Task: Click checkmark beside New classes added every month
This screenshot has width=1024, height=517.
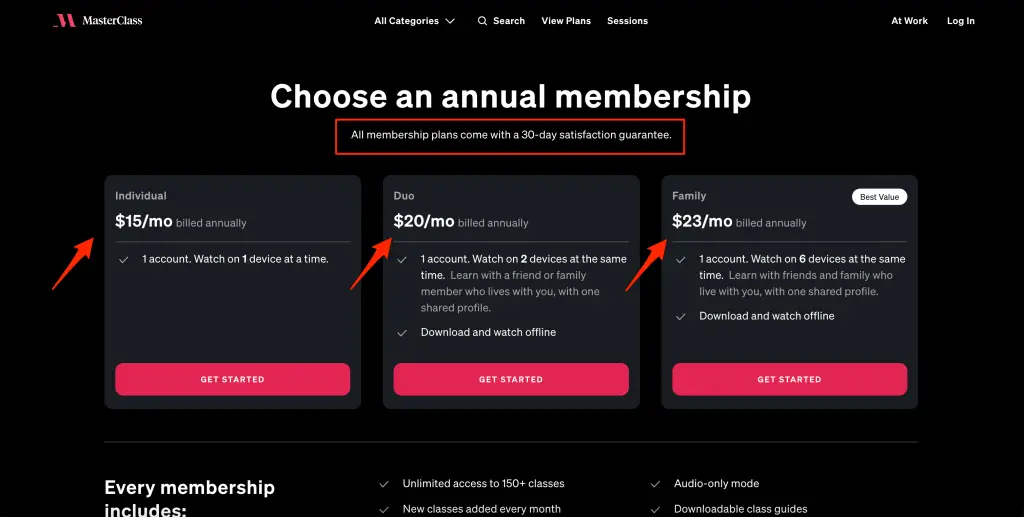Action: pos(384,509)
